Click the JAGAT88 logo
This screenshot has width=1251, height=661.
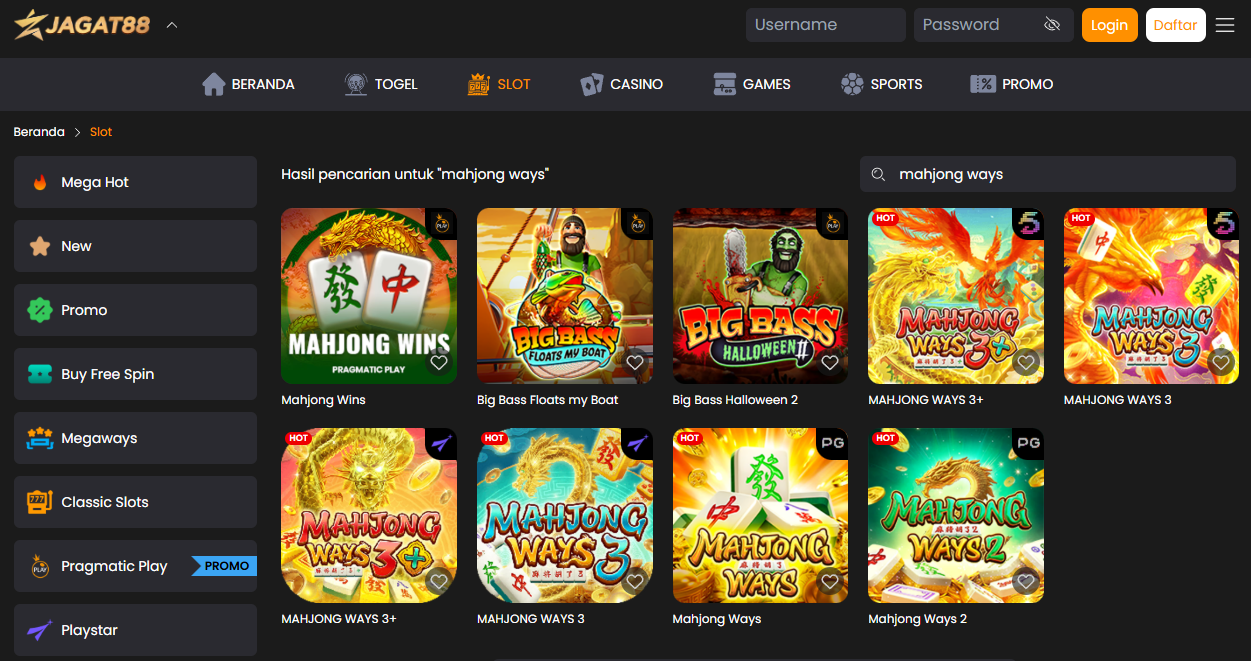coord(82,24)
